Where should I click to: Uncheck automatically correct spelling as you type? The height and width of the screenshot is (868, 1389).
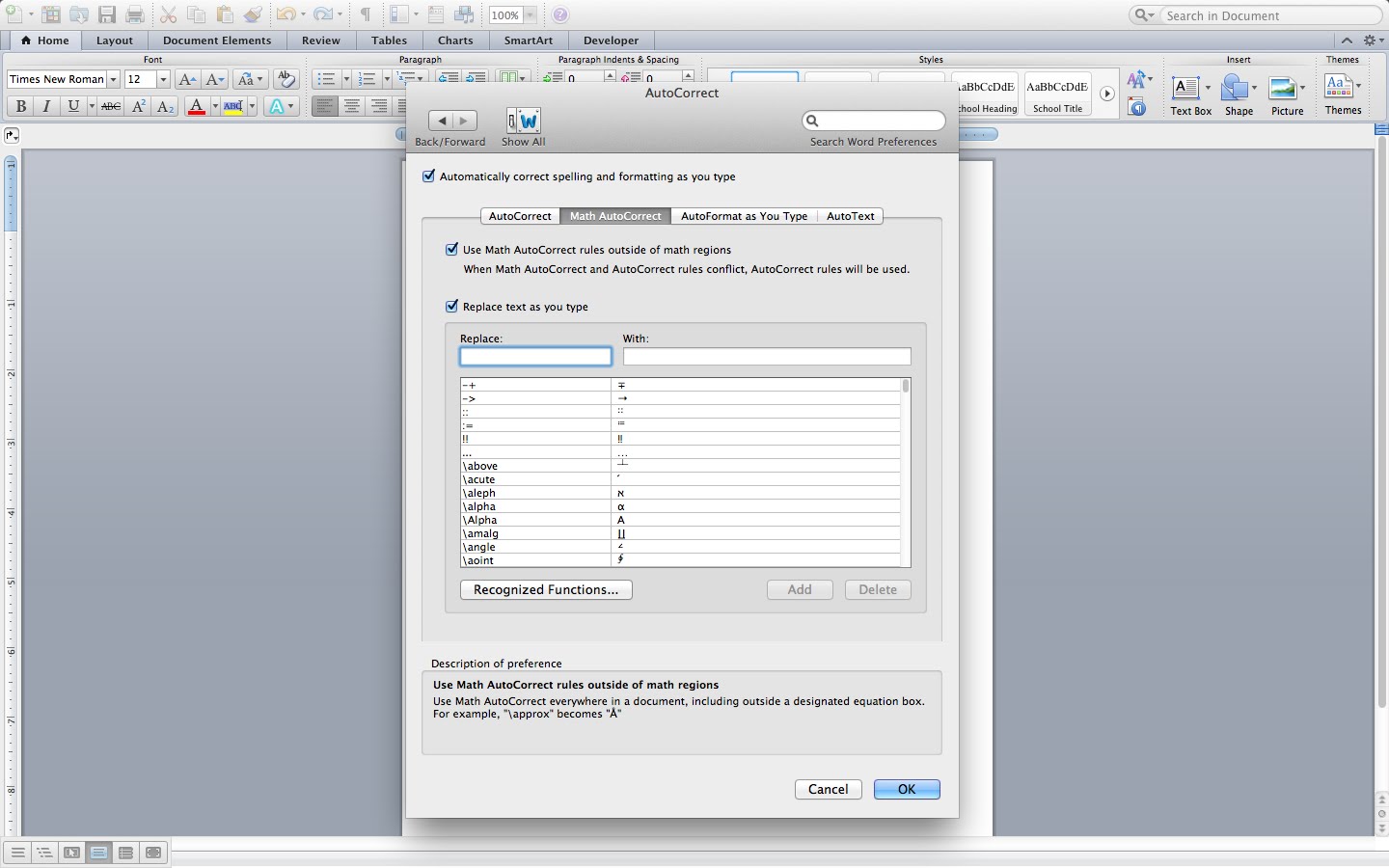(x=429, y=176)
